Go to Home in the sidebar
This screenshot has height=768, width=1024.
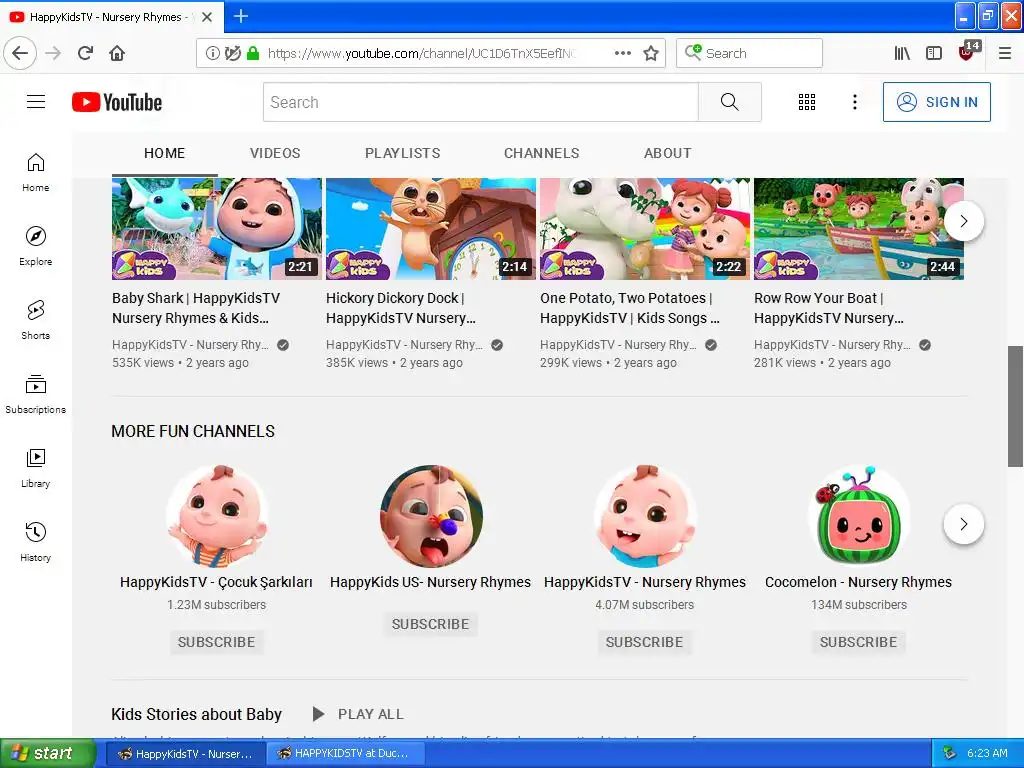36,172
